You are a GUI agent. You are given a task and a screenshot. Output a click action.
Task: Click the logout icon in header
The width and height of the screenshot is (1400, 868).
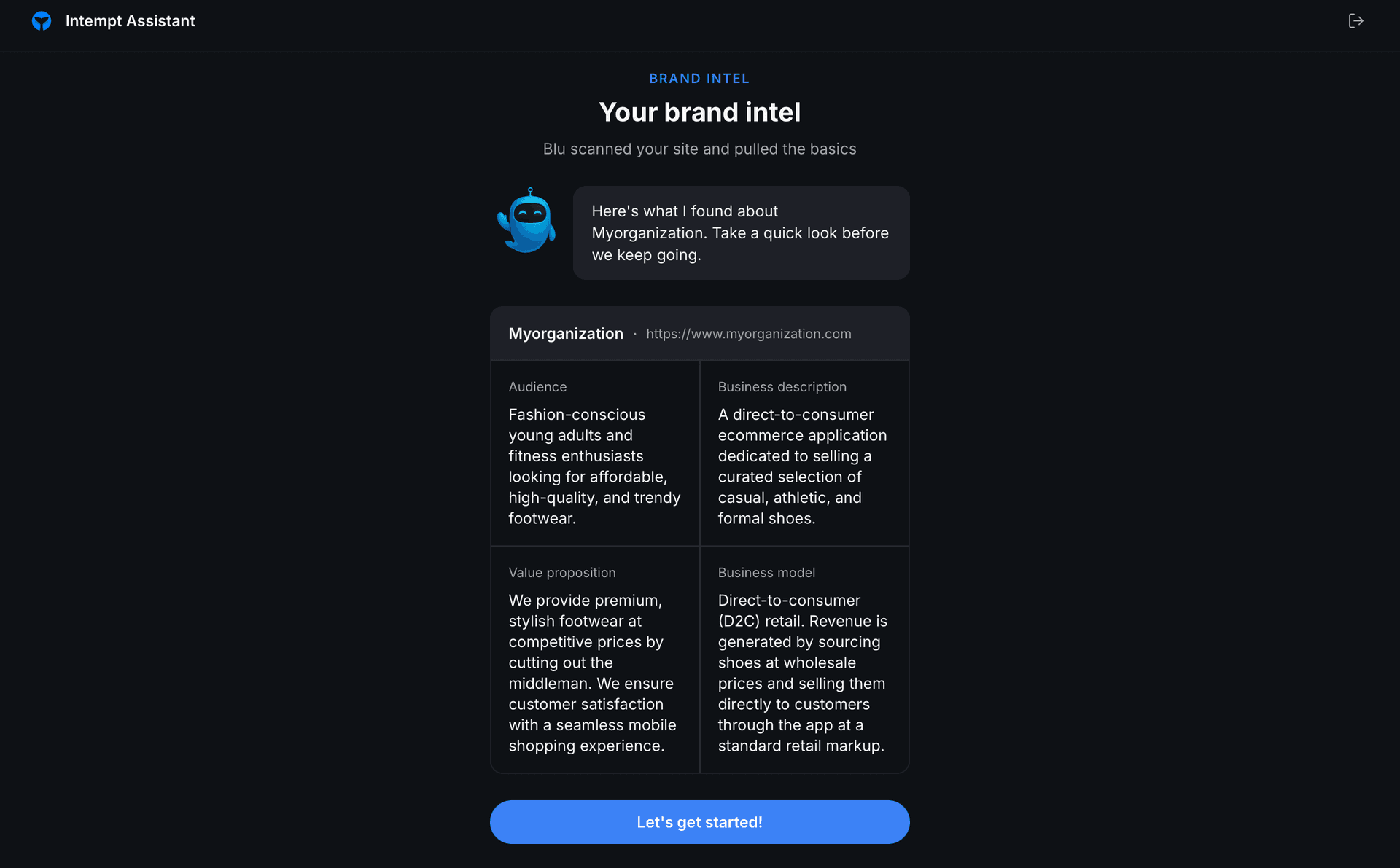point(1356,21)
